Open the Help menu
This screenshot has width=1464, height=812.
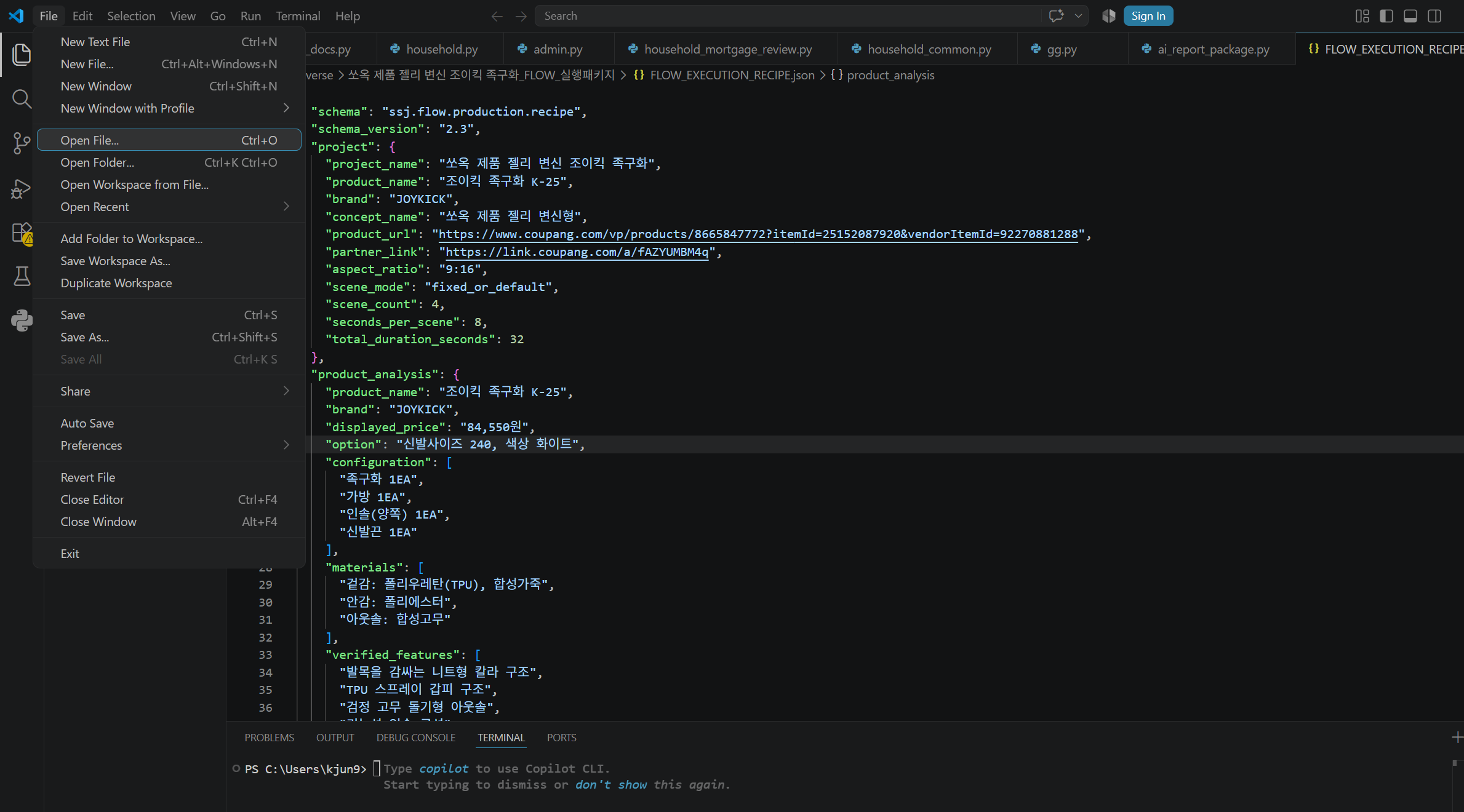pos(348,16)
